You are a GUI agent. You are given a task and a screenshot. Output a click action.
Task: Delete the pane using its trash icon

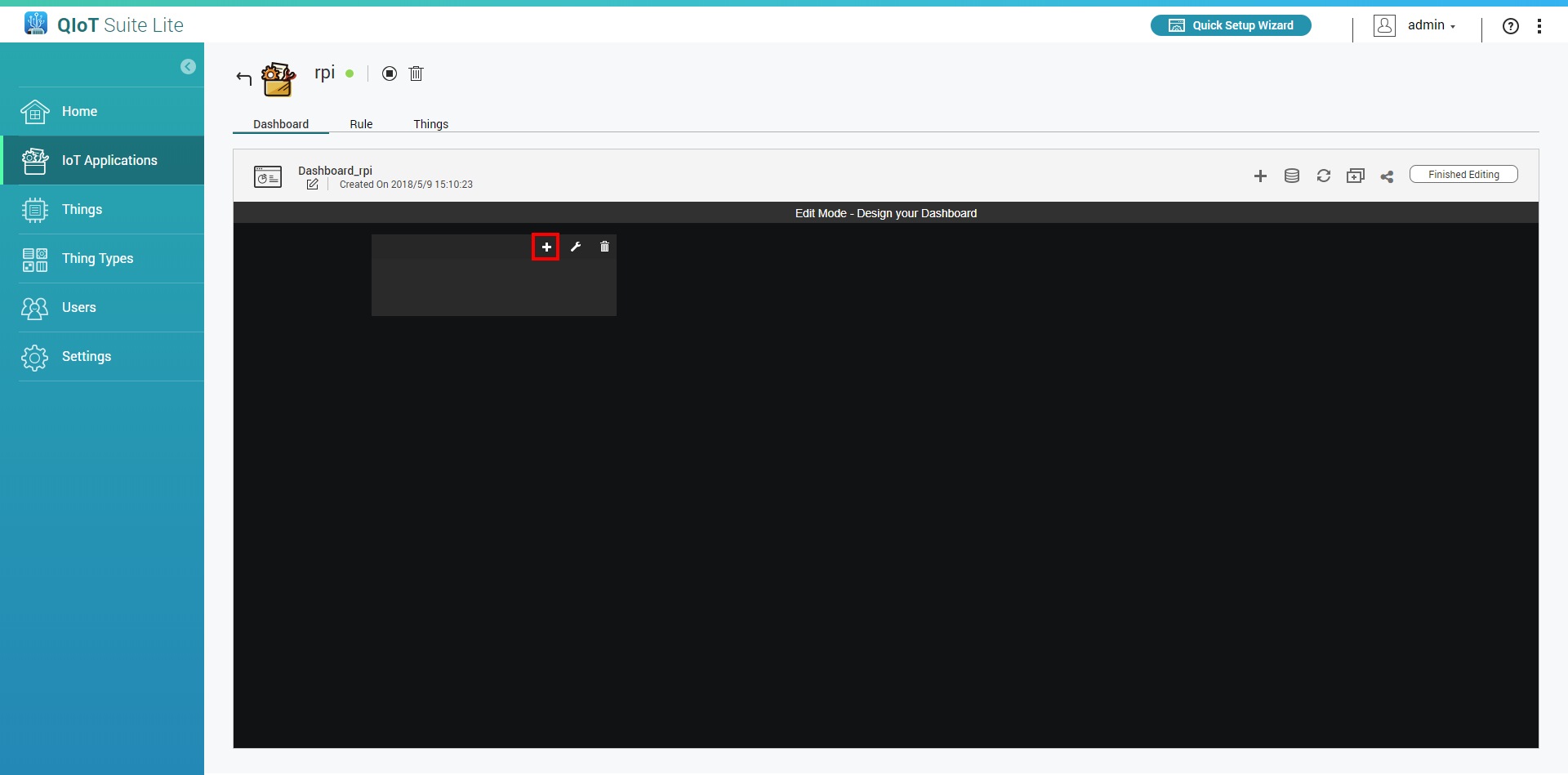(x=604, y=247)
